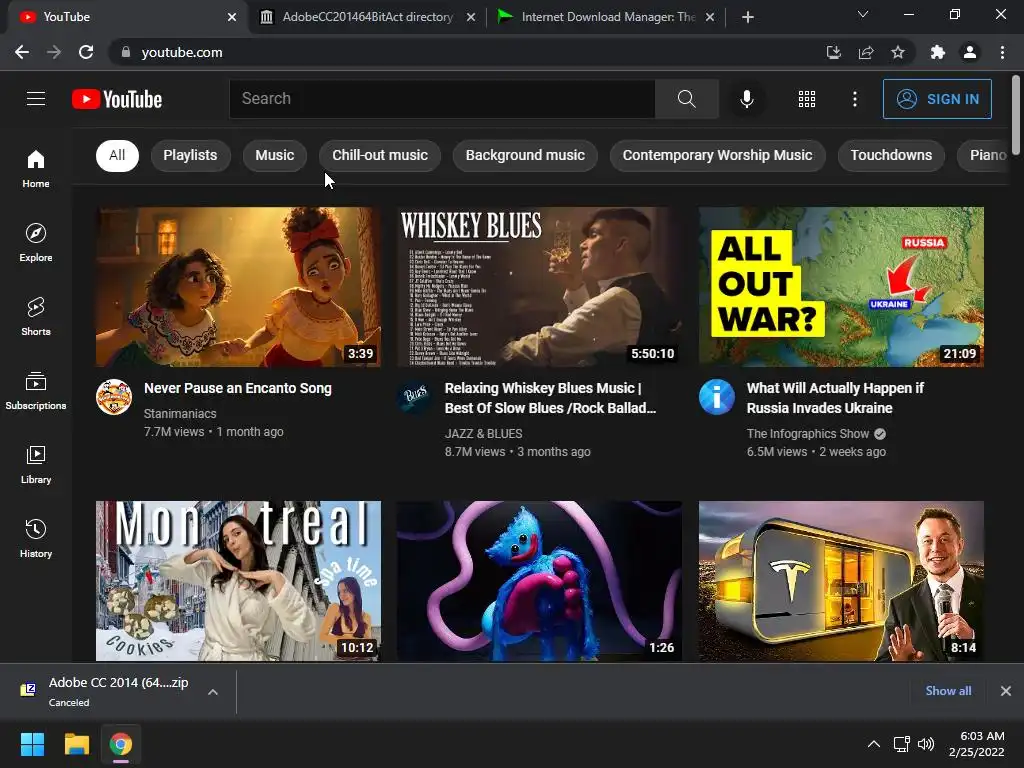Image resolution: width=1024 pixels, height=768 pixels.
Task: Click the SIGN IN button
Action: [x=937, y=99]
